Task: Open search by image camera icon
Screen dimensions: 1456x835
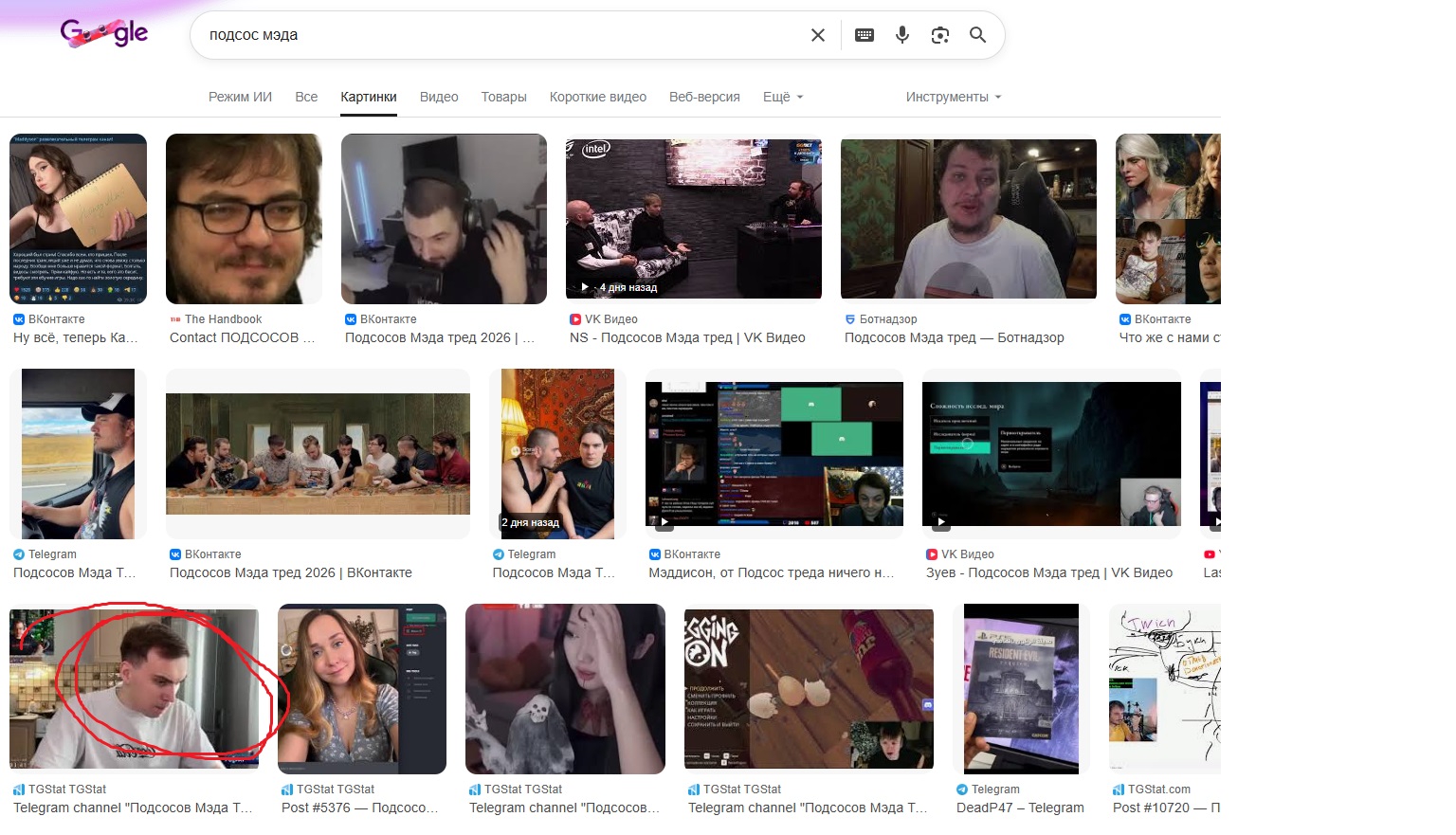Action: (x=940, y=35)
